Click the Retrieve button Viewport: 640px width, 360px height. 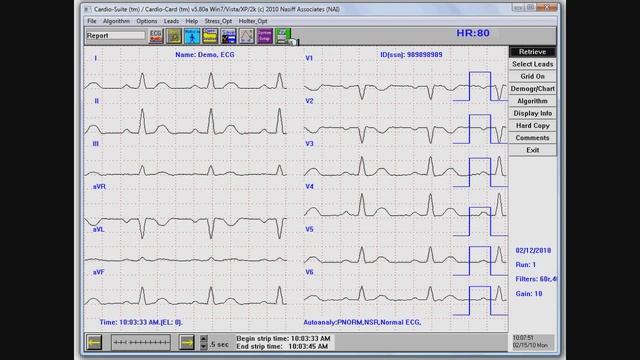click(x=533, y=52)
